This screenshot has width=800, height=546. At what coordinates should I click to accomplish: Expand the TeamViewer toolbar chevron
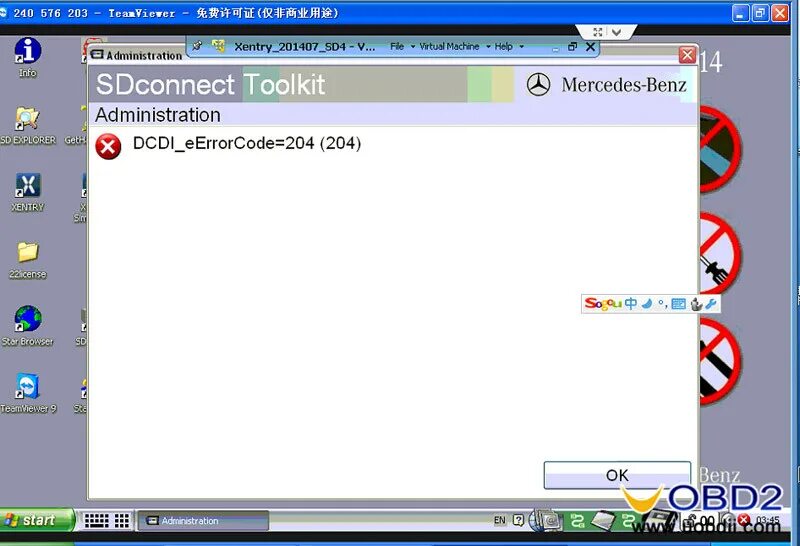[616, 32]
